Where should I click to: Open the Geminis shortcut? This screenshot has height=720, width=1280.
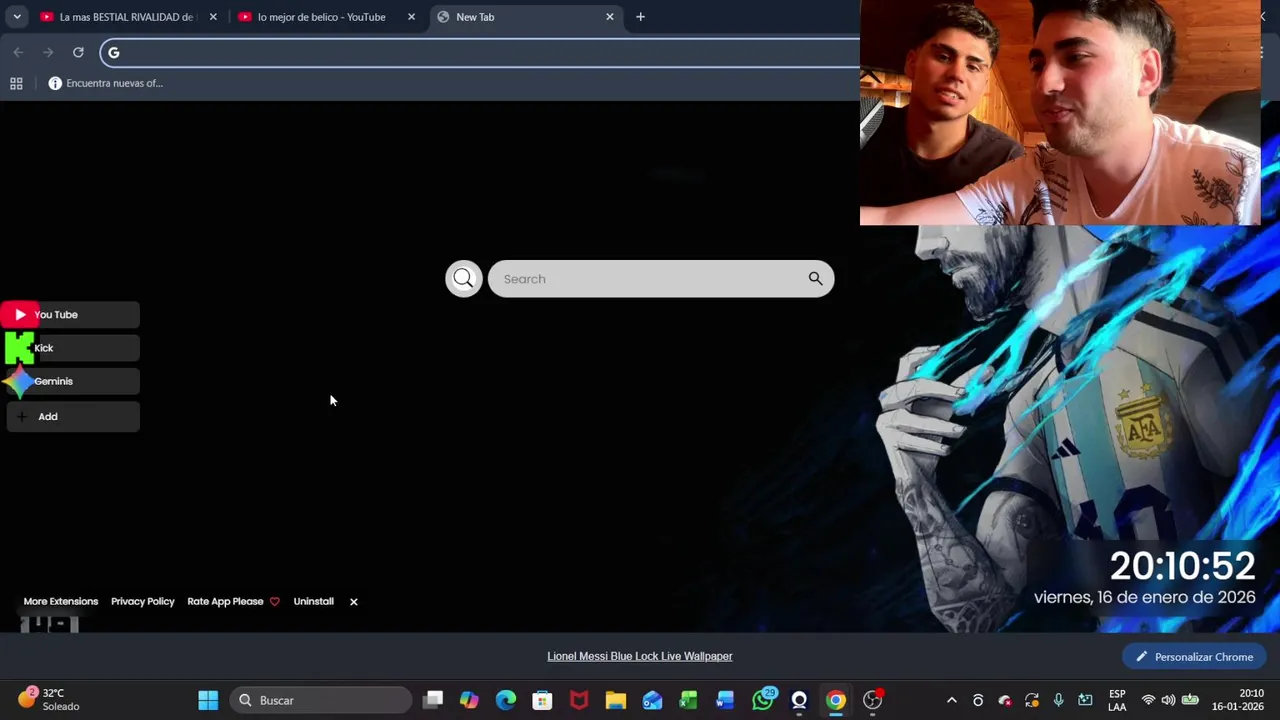[x=70, y=381]
